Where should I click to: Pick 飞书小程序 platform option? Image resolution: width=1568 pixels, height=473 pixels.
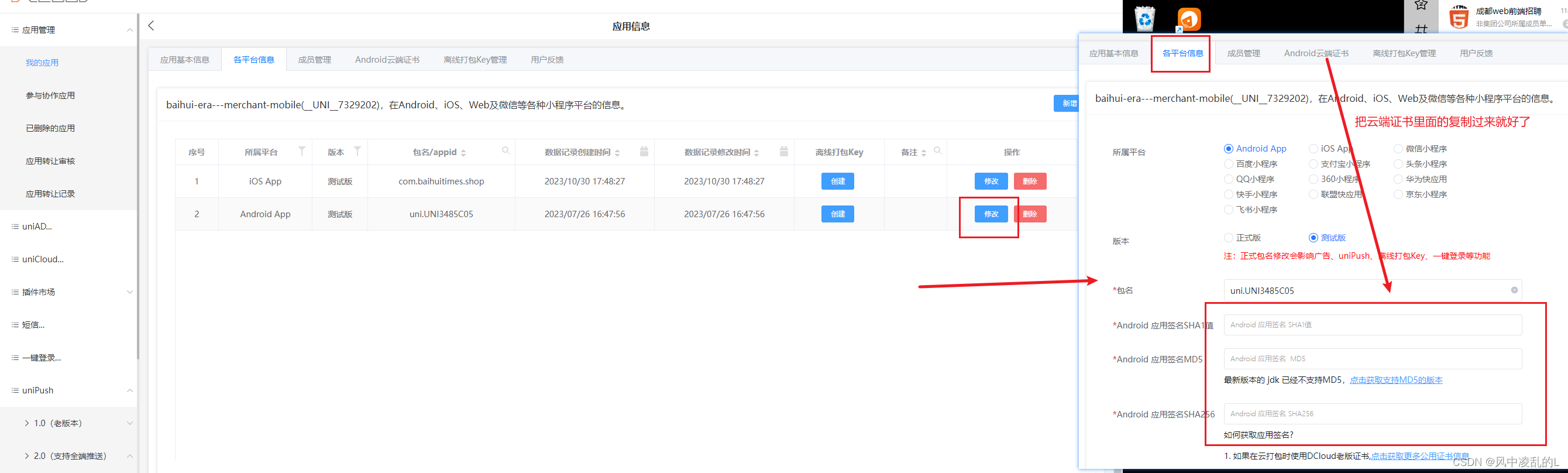point(1228,210)
